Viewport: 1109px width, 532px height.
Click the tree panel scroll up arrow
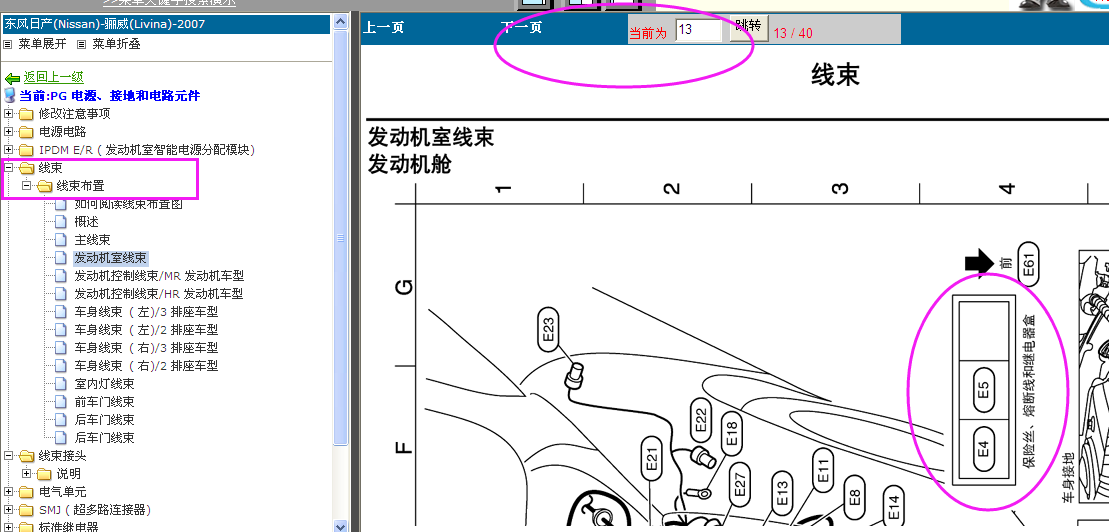click(341, 23)
